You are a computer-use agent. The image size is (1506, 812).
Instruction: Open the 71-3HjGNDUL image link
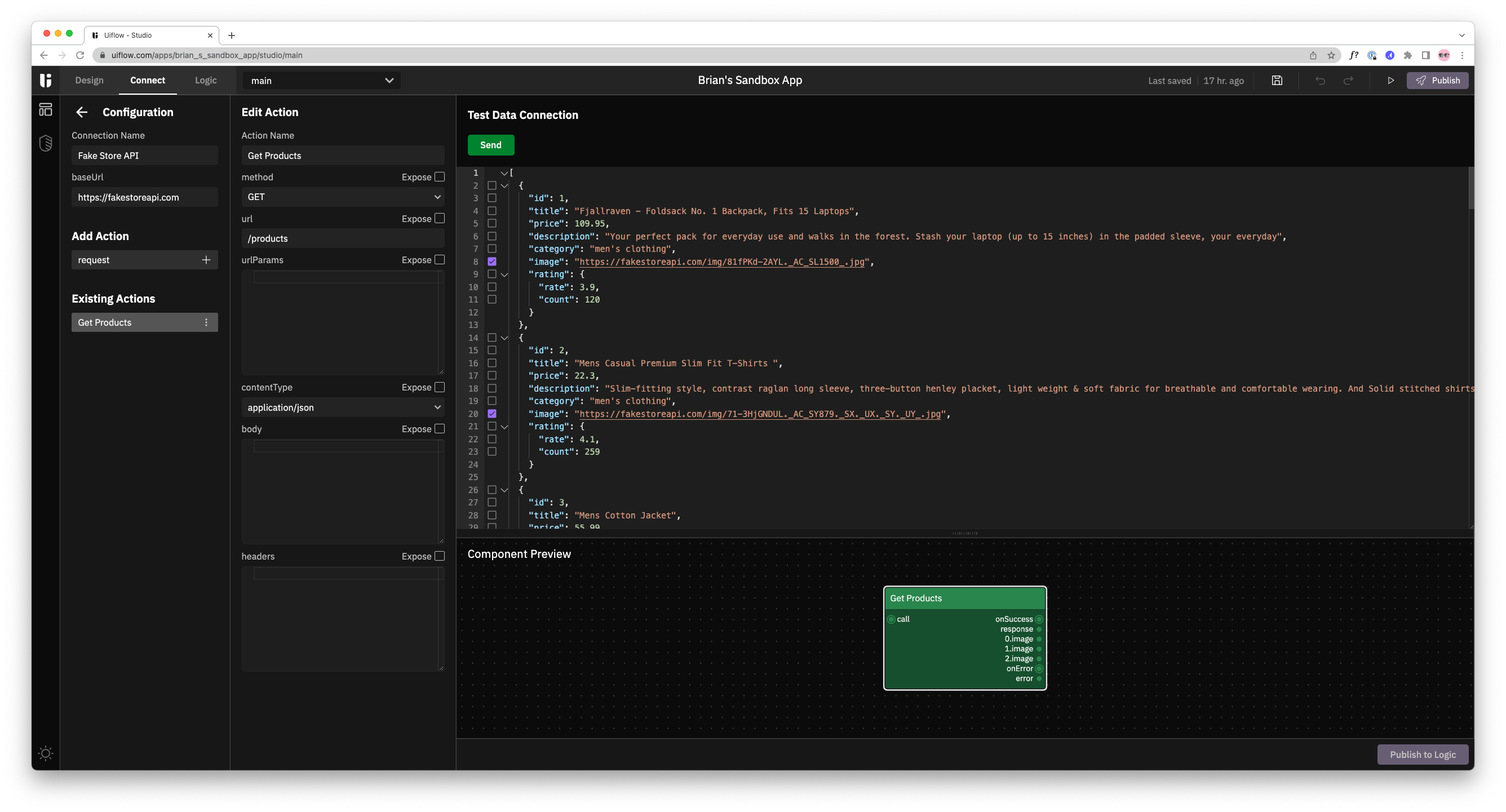tap(760, 414)
